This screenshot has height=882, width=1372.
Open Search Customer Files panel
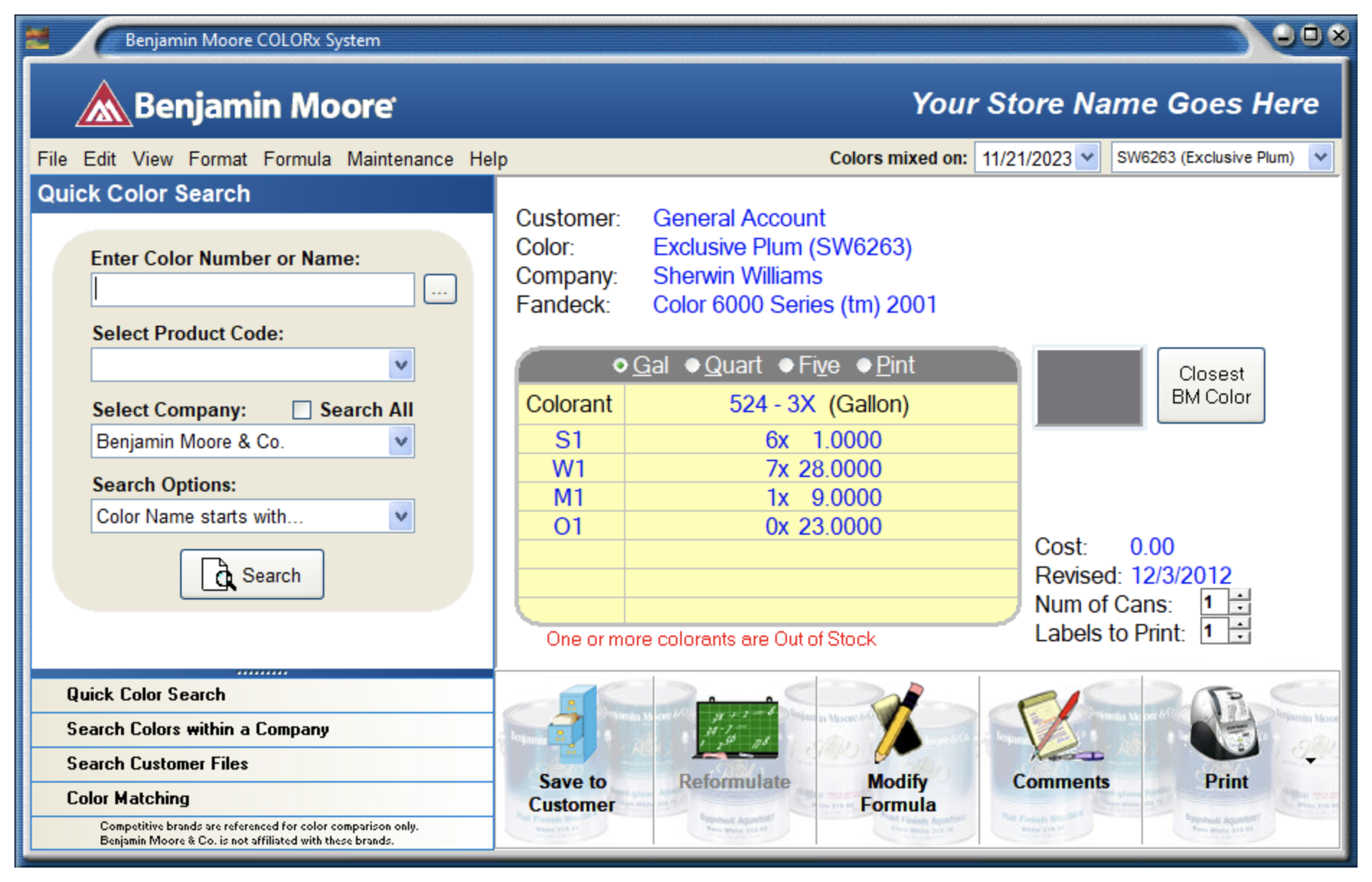point(262,764)
